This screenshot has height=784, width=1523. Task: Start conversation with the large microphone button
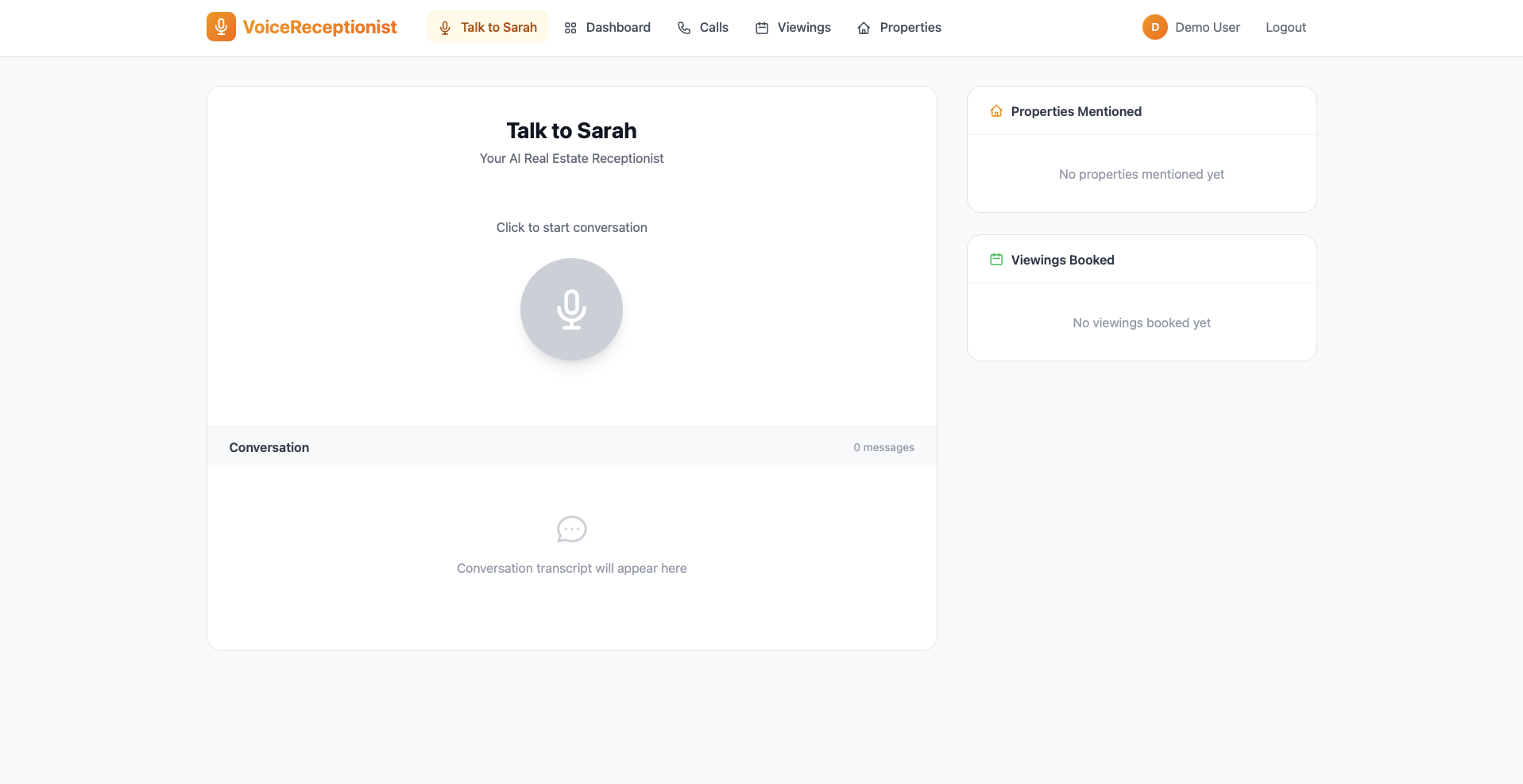coord(571,309)
